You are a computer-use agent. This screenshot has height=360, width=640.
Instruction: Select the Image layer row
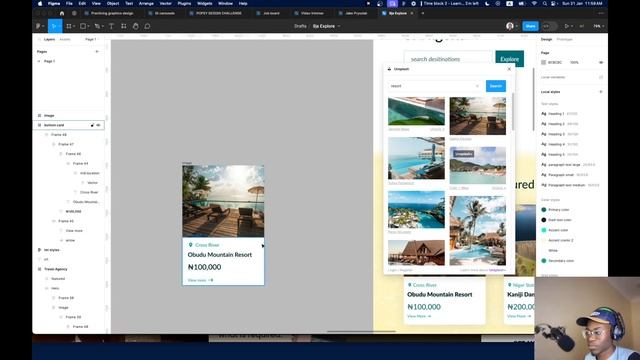pos(69,116)
